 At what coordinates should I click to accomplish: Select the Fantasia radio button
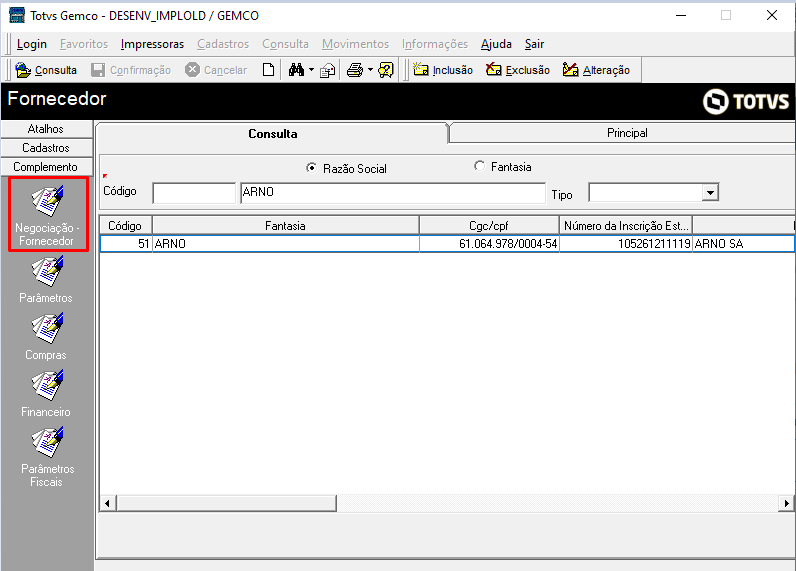(x=479, y=166)
